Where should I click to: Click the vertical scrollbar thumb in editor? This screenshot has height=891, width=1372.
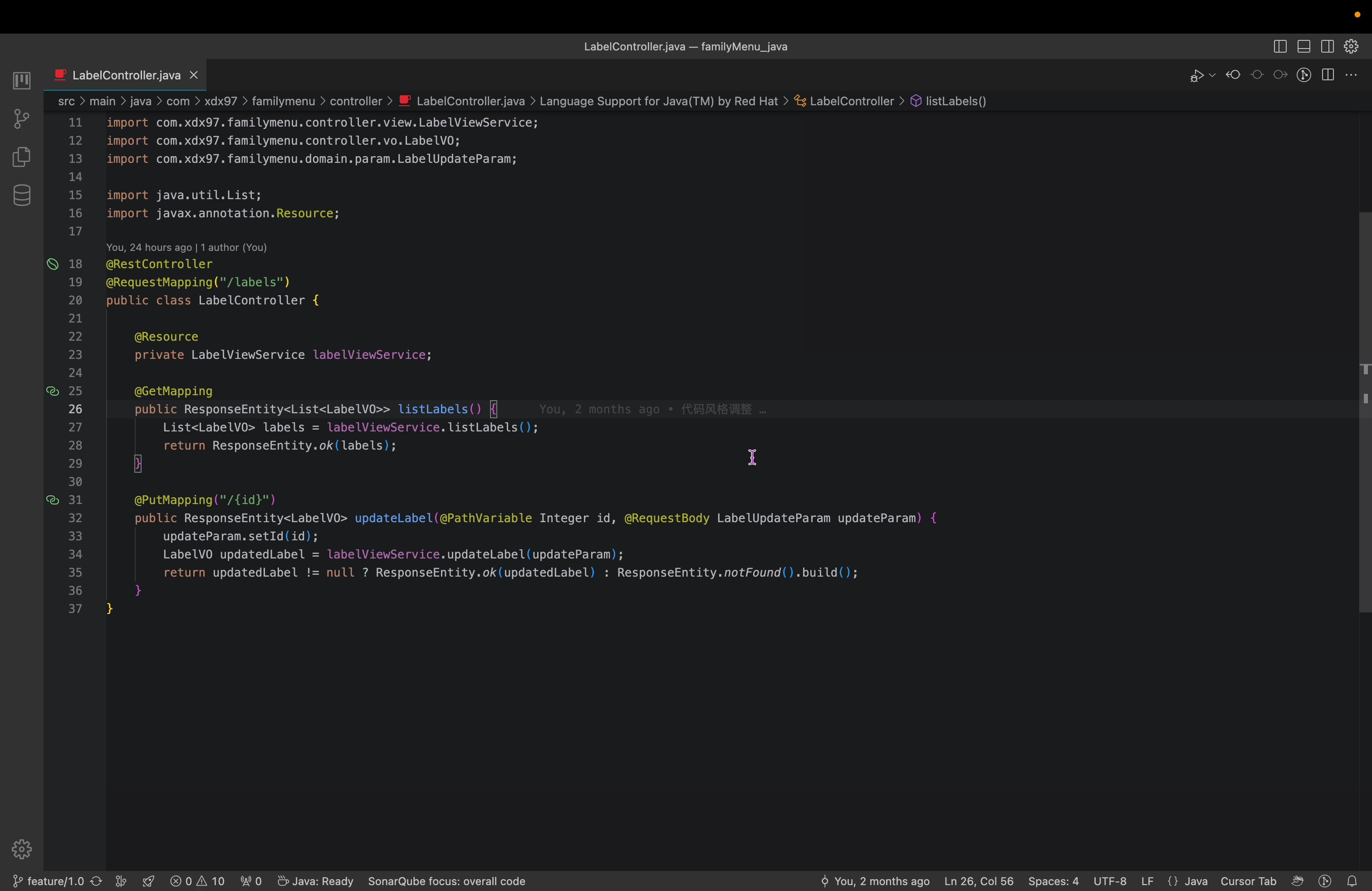1364,412
